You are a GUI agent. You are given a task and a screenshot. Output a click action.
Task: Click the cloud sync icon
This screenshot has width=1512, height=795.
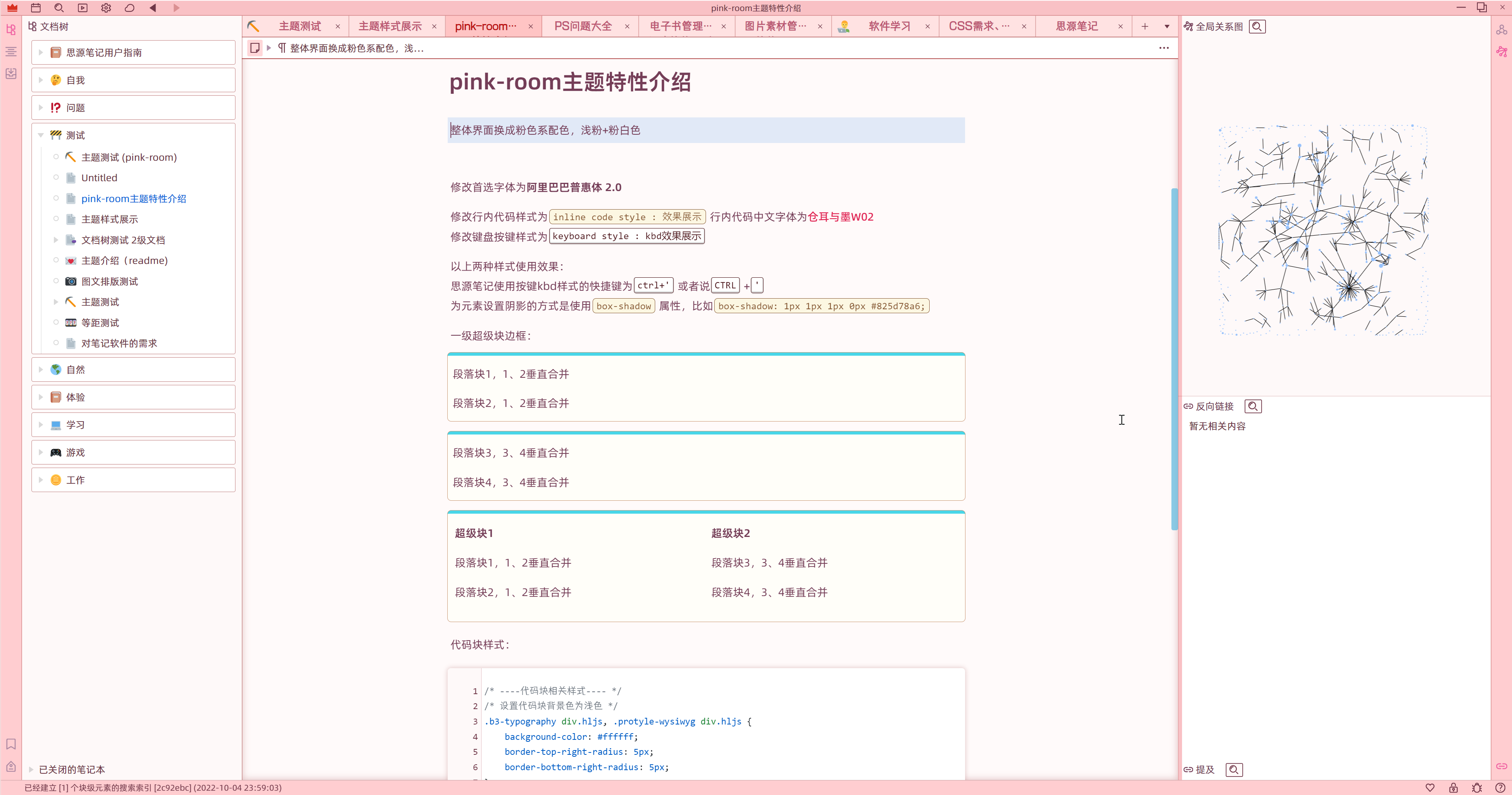tap(129, 7)
